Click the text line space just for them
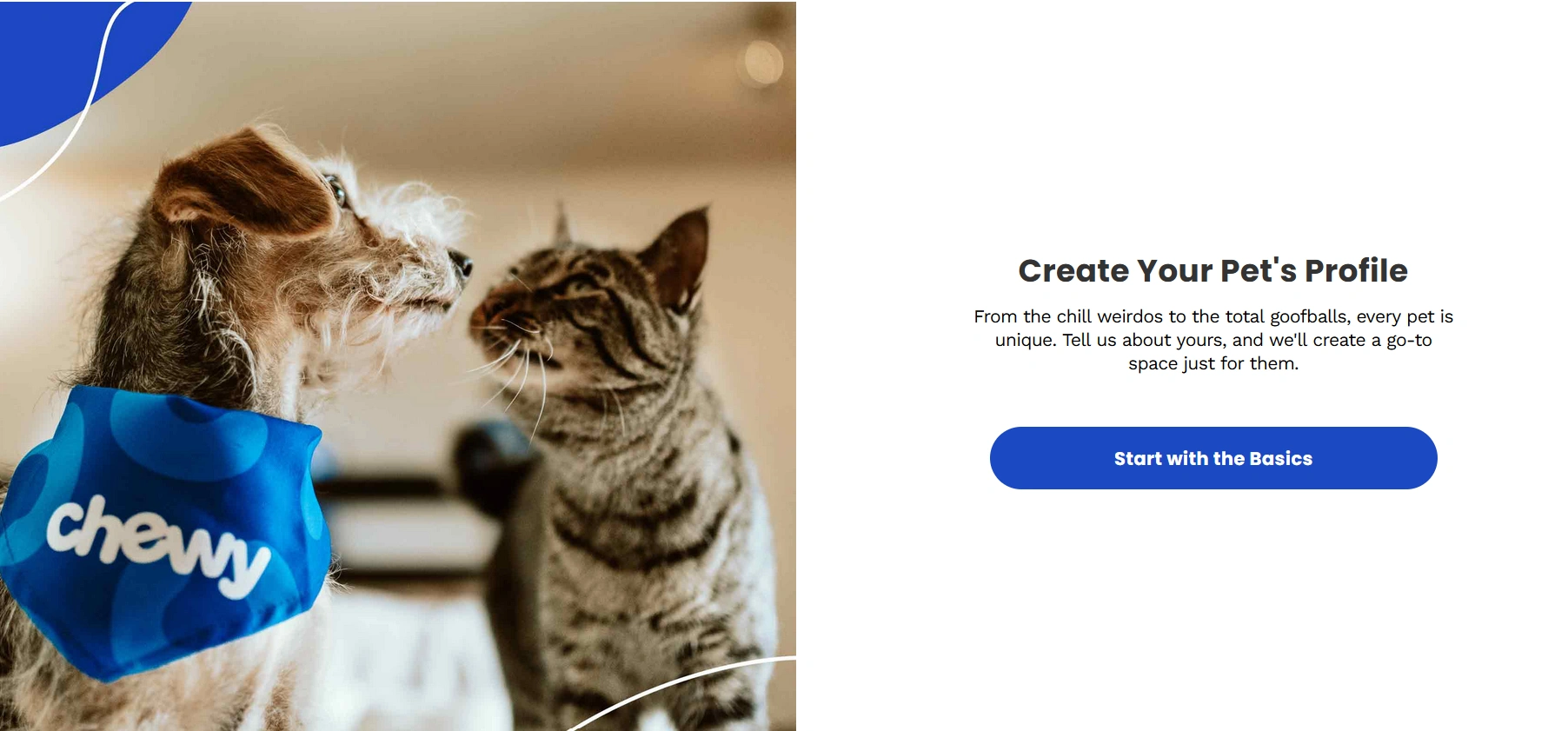1568x731 pixels. tap(1213, 364)
